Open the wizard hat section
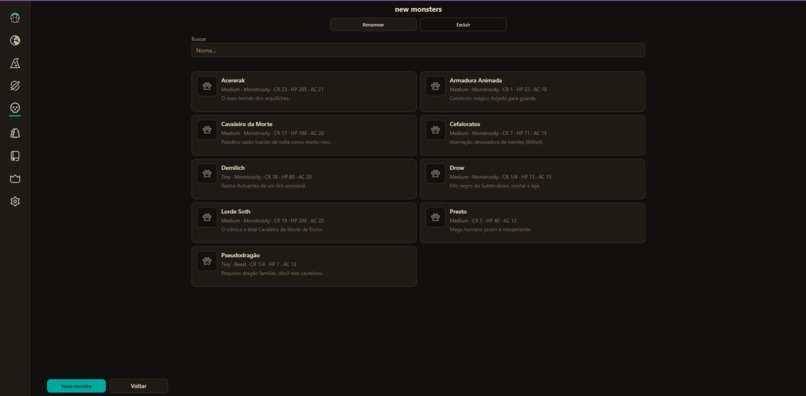806x396 pixels. (15, 63)
